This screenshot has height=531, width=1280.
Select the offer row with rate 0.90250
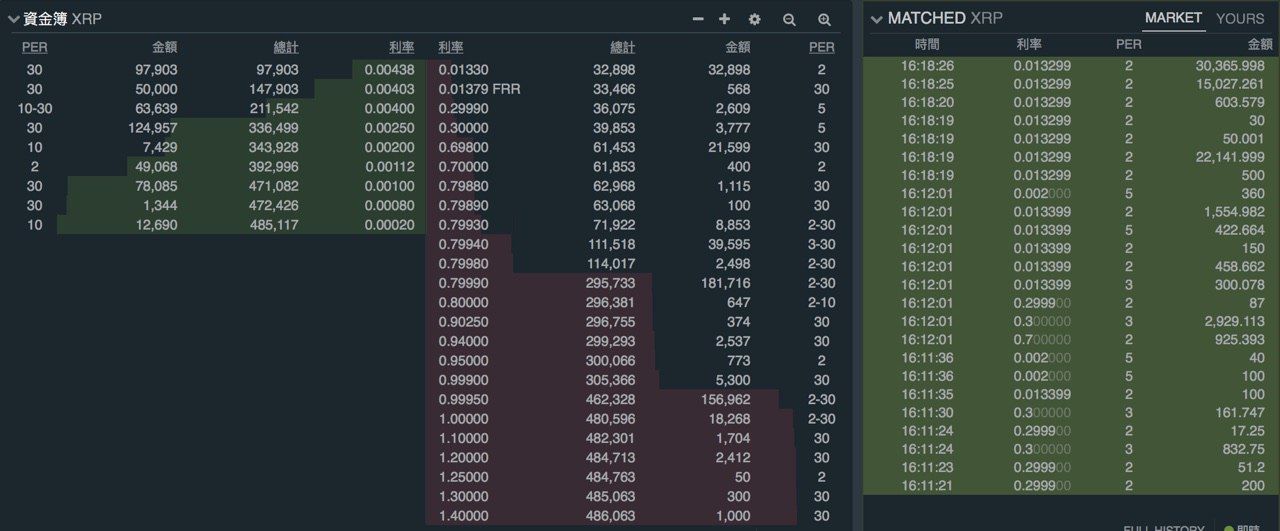638,322
